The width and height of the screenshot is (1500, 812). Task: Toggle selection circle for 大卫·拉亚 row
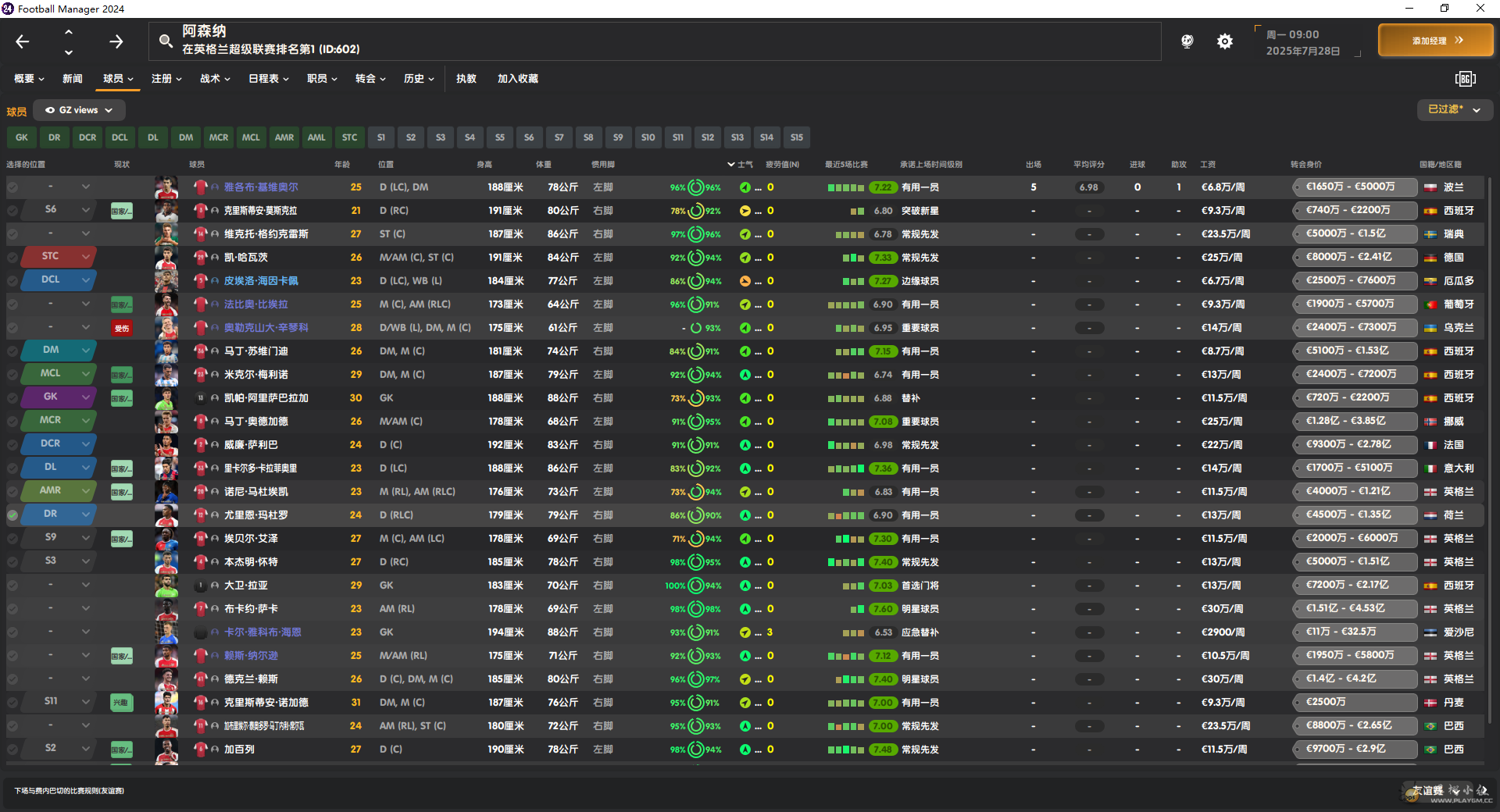(x=12, y=586)
